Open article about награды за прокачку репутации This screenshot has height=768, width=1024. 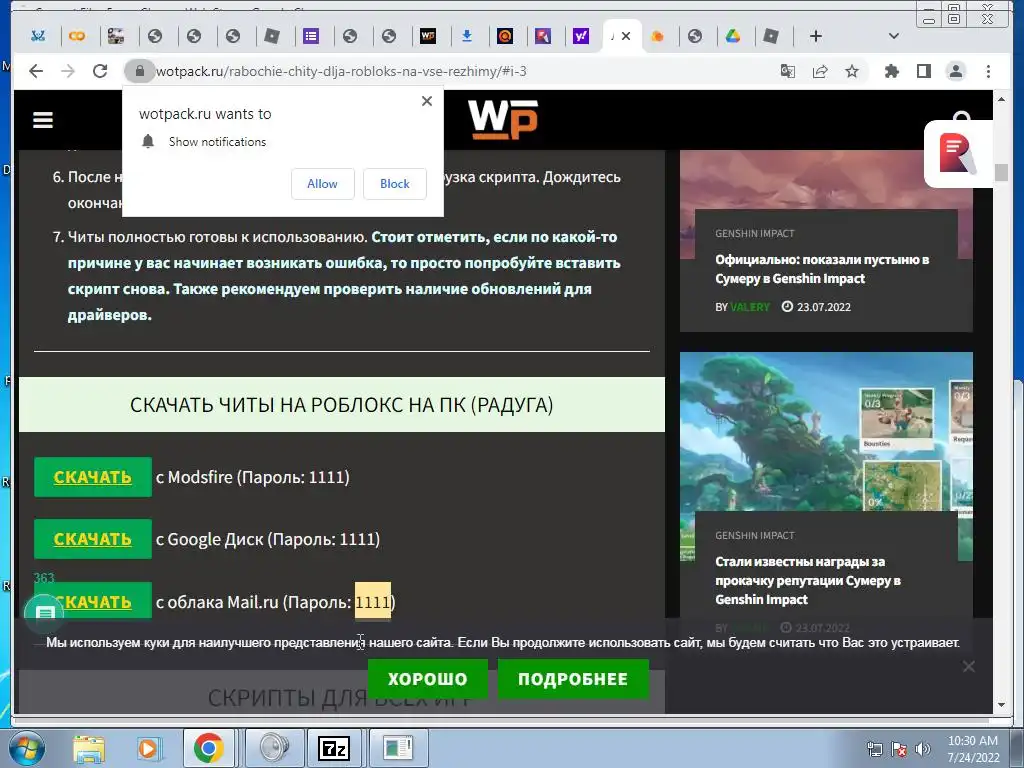coord(808,581)
